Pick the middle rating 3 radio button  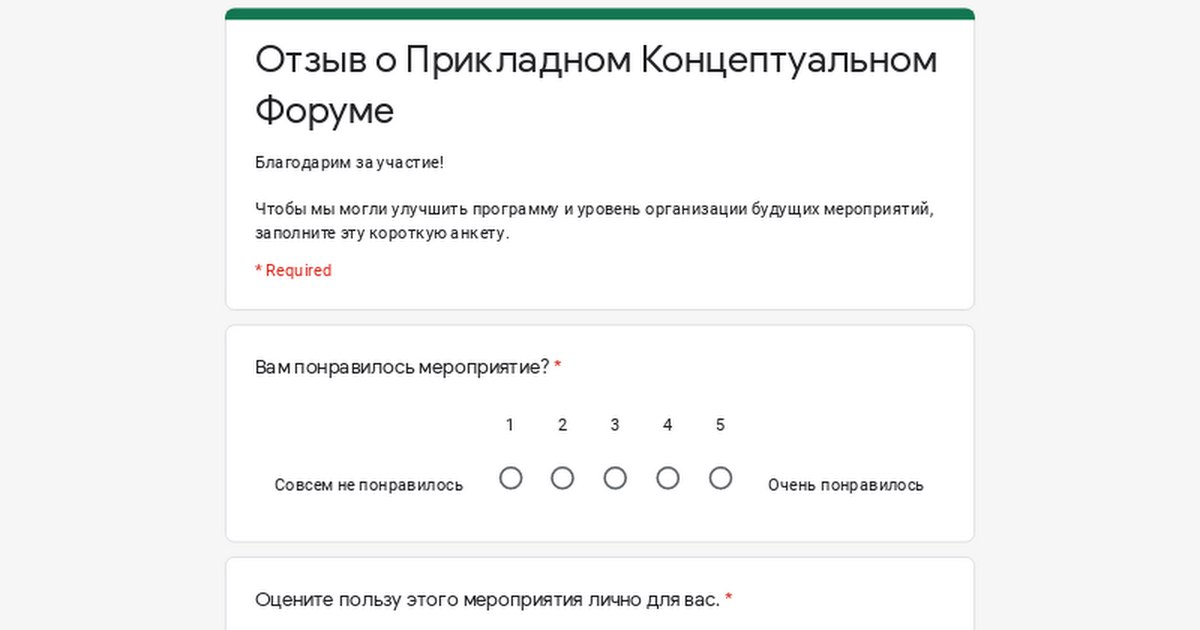click(x=615, y=478)
